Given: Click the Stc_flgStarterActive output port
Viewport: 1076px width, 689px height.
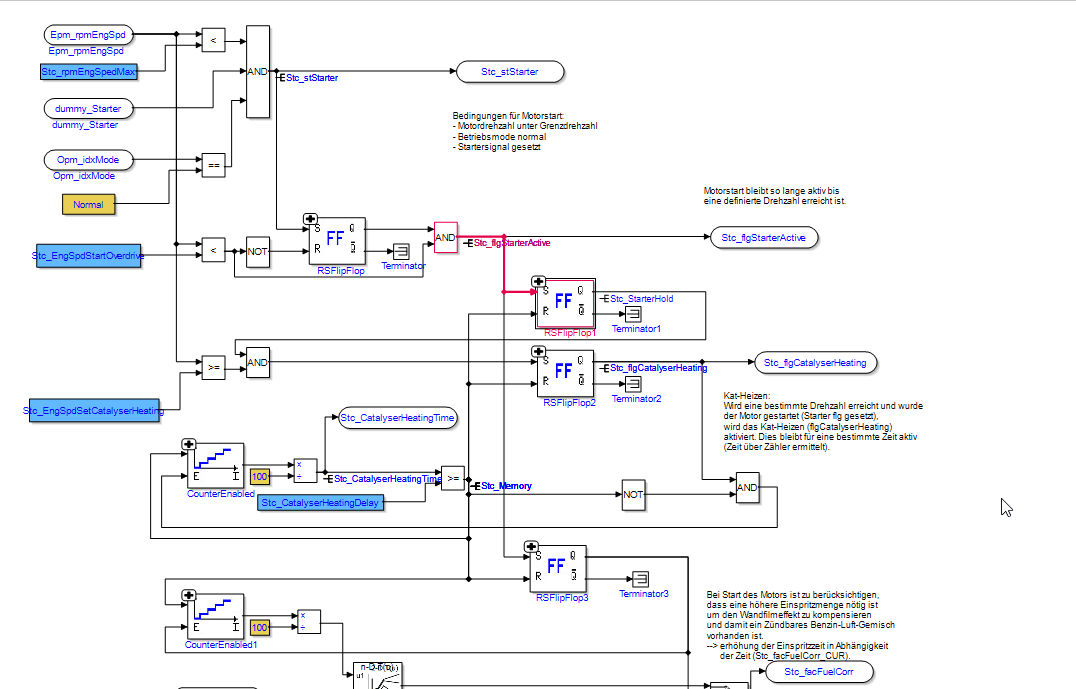Looking at the screenshot, I should [763, 237].
